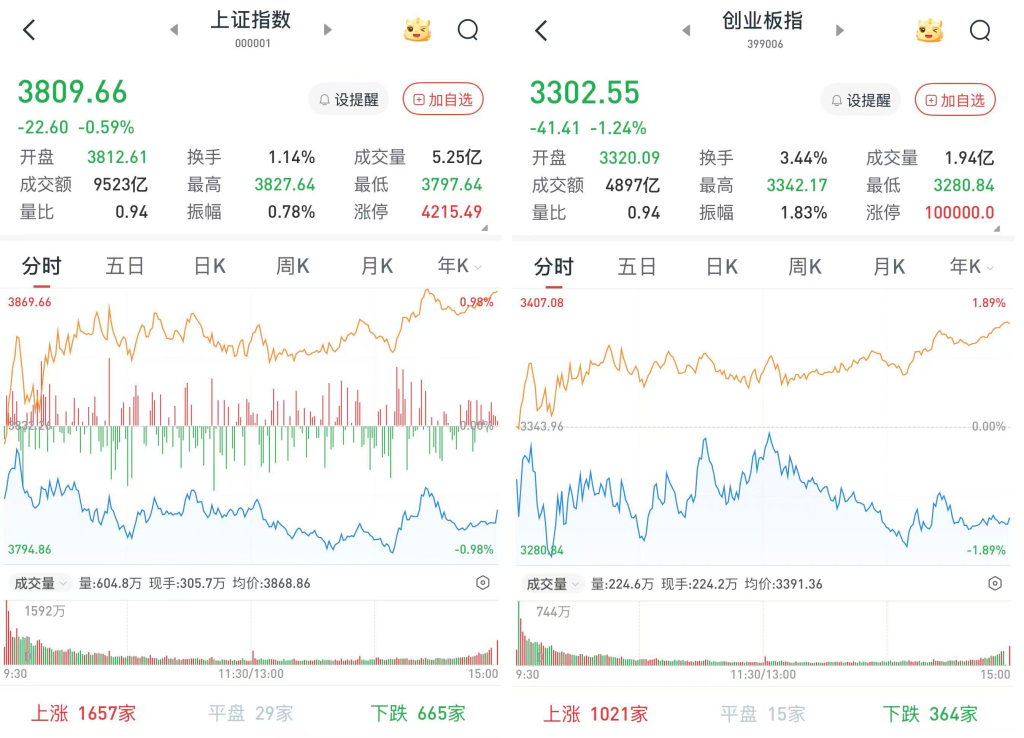Open search on the 上证指数 page
The height and width of the screenshot is (738, 1024).
coord(468,30)
